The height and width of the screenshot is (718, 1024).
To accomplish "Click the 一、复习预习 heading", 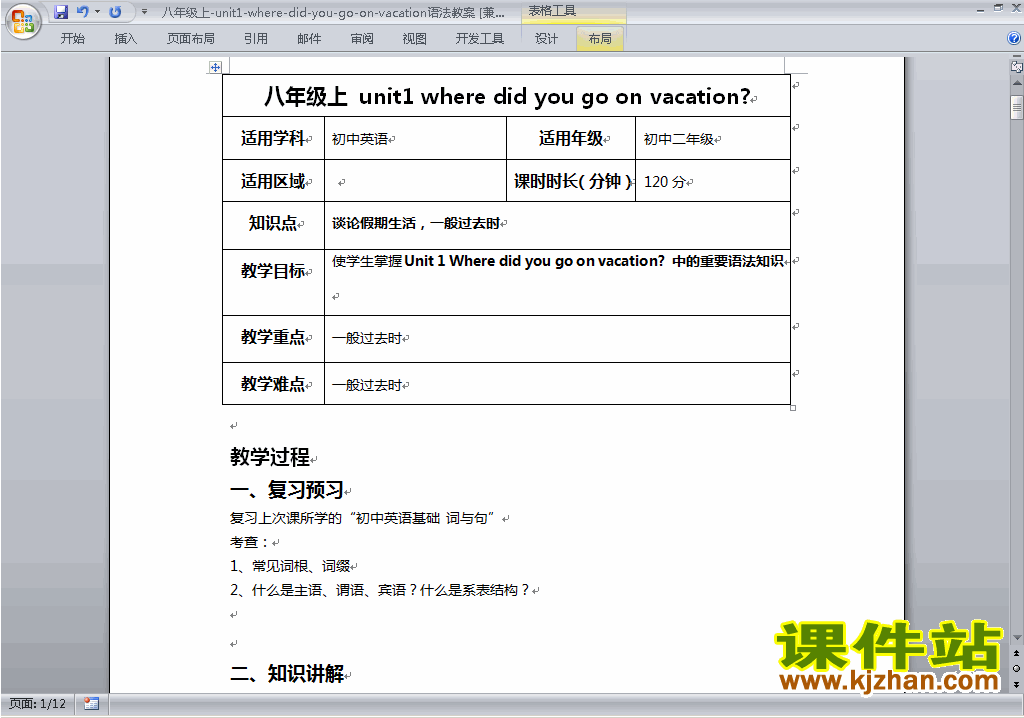I will pyautogui.click(x=287, y=490).
